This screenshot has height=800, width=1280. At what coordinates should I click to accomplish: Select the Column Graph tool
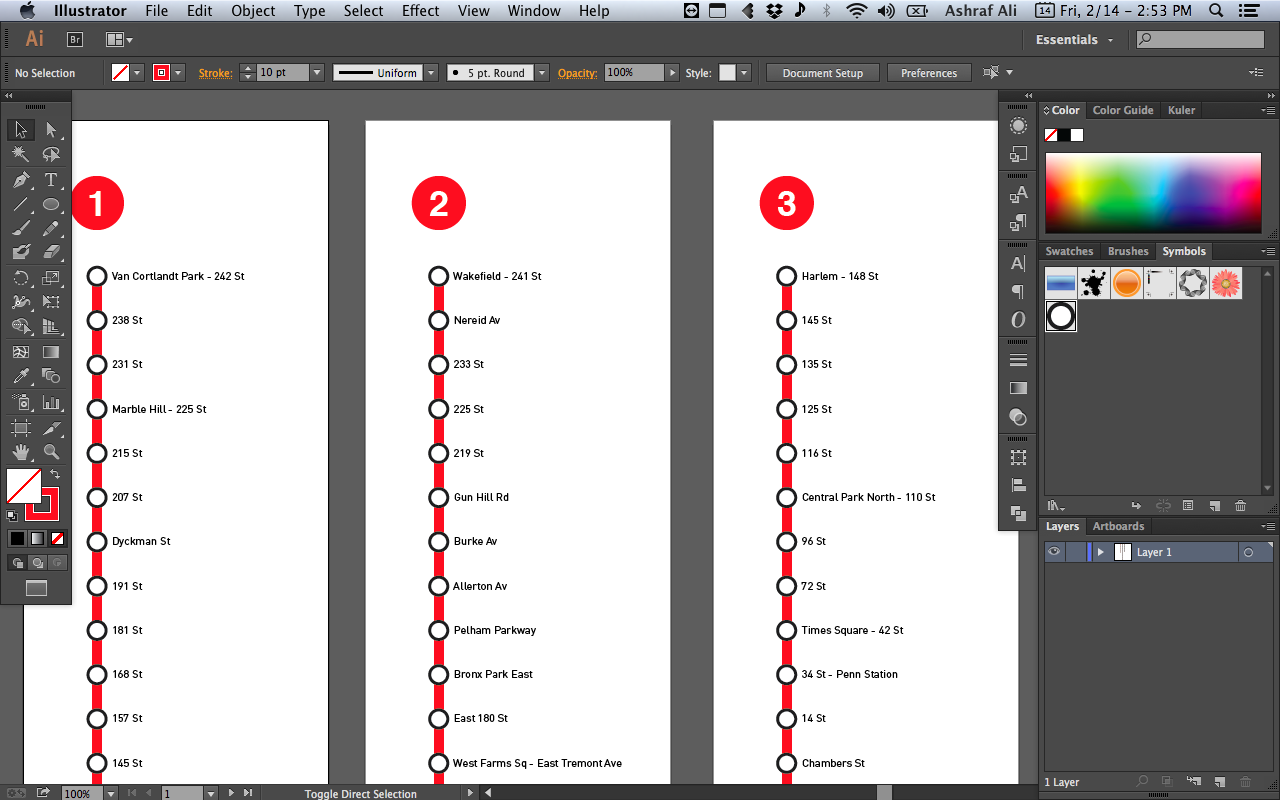tap(51, 402)
